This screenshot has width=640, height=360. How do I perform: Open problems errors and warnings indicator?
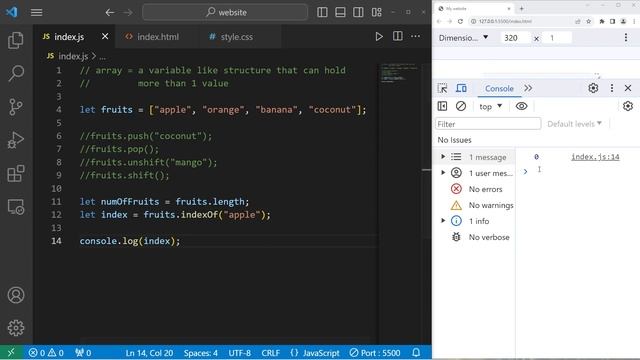[x=46, y=353]
